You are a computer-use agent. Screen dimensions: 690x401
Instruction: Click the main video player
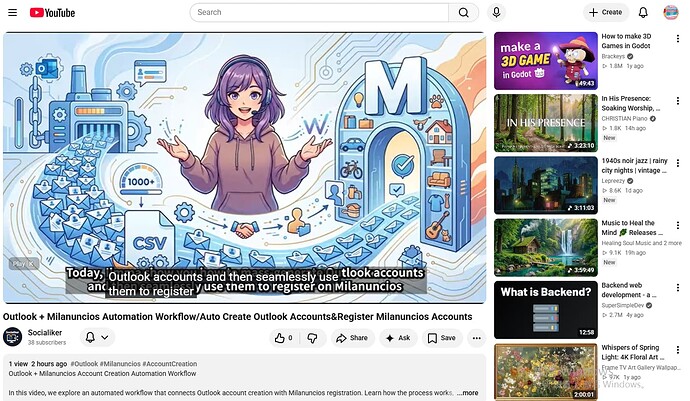(x=244, y=168)
